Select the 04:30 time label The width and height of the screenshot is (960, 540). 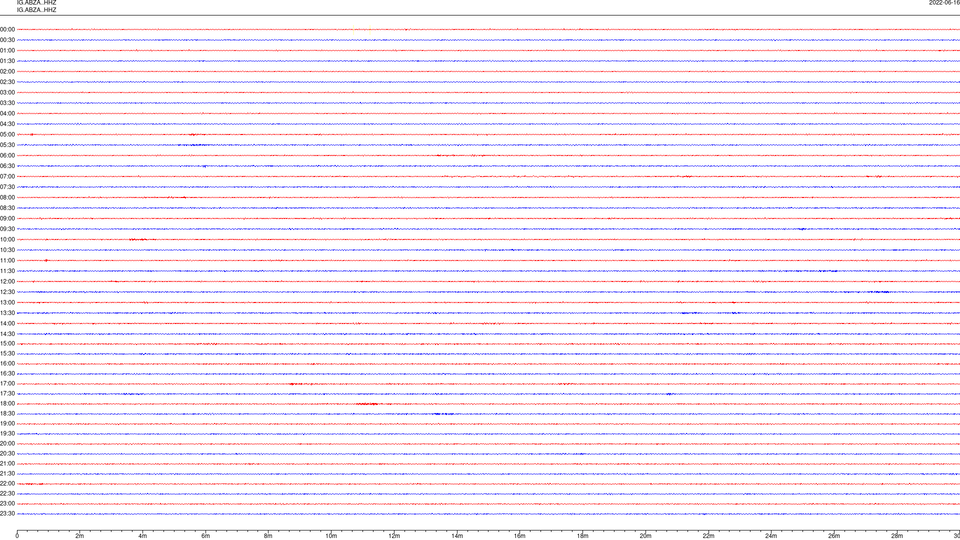pos(7,124)
